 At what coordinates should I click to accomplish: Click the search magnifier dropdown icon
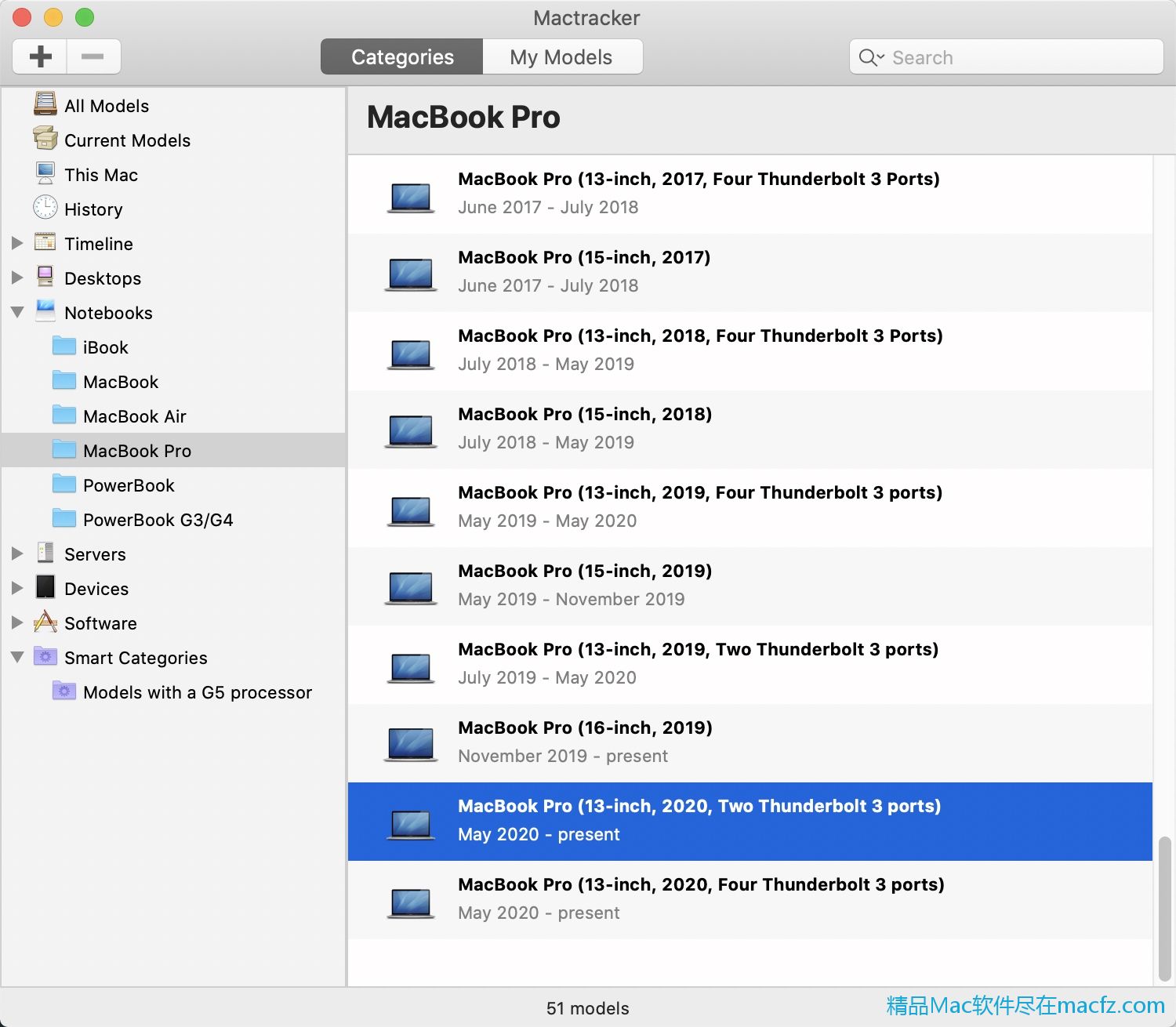tap(872, 57)
